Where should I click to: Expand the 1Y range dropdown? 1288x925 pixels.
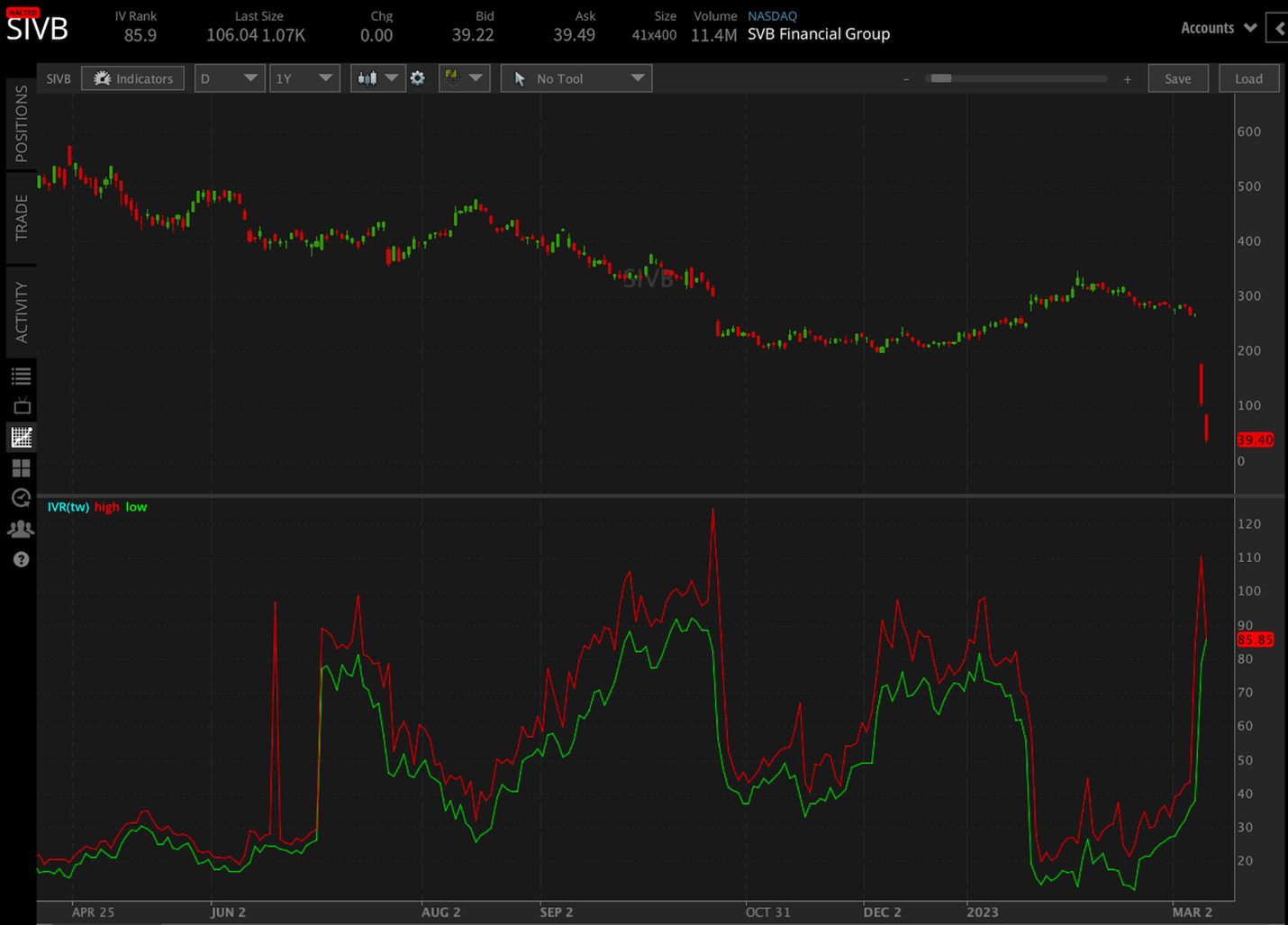(x=304, y=78)
